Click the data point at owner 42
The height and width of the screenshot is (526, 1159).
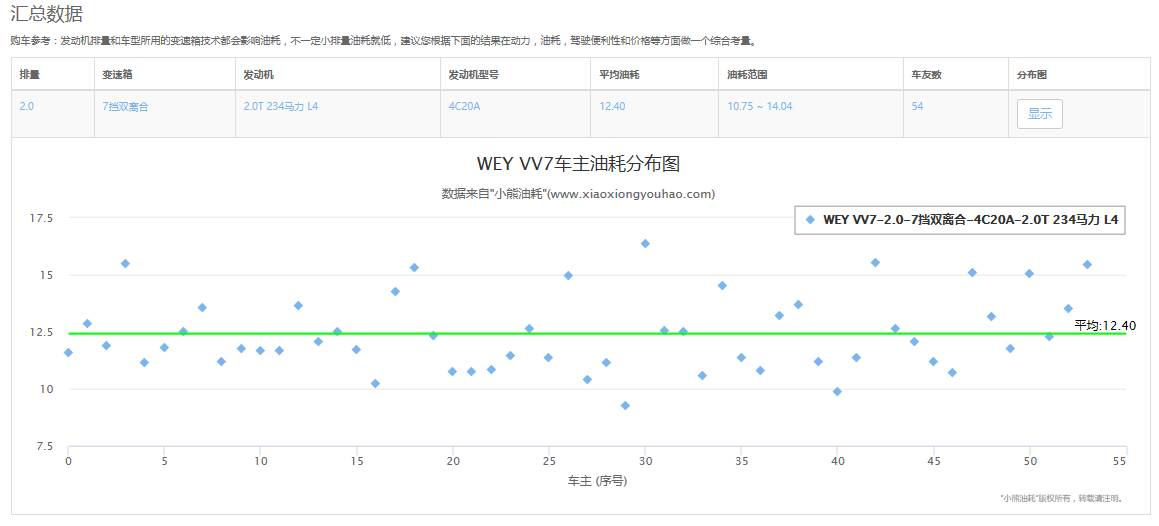pyautogui.click(x=875, y=262)
